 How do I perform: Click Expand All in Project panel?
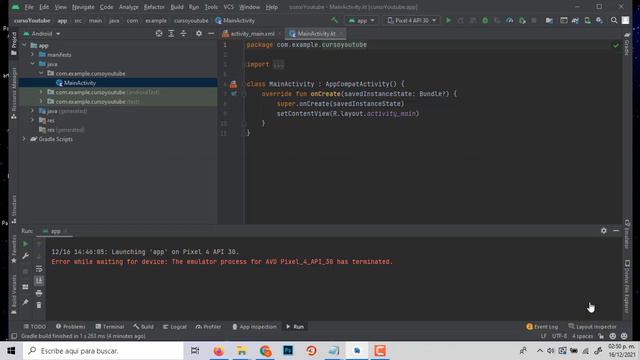[x=171, y=33]
